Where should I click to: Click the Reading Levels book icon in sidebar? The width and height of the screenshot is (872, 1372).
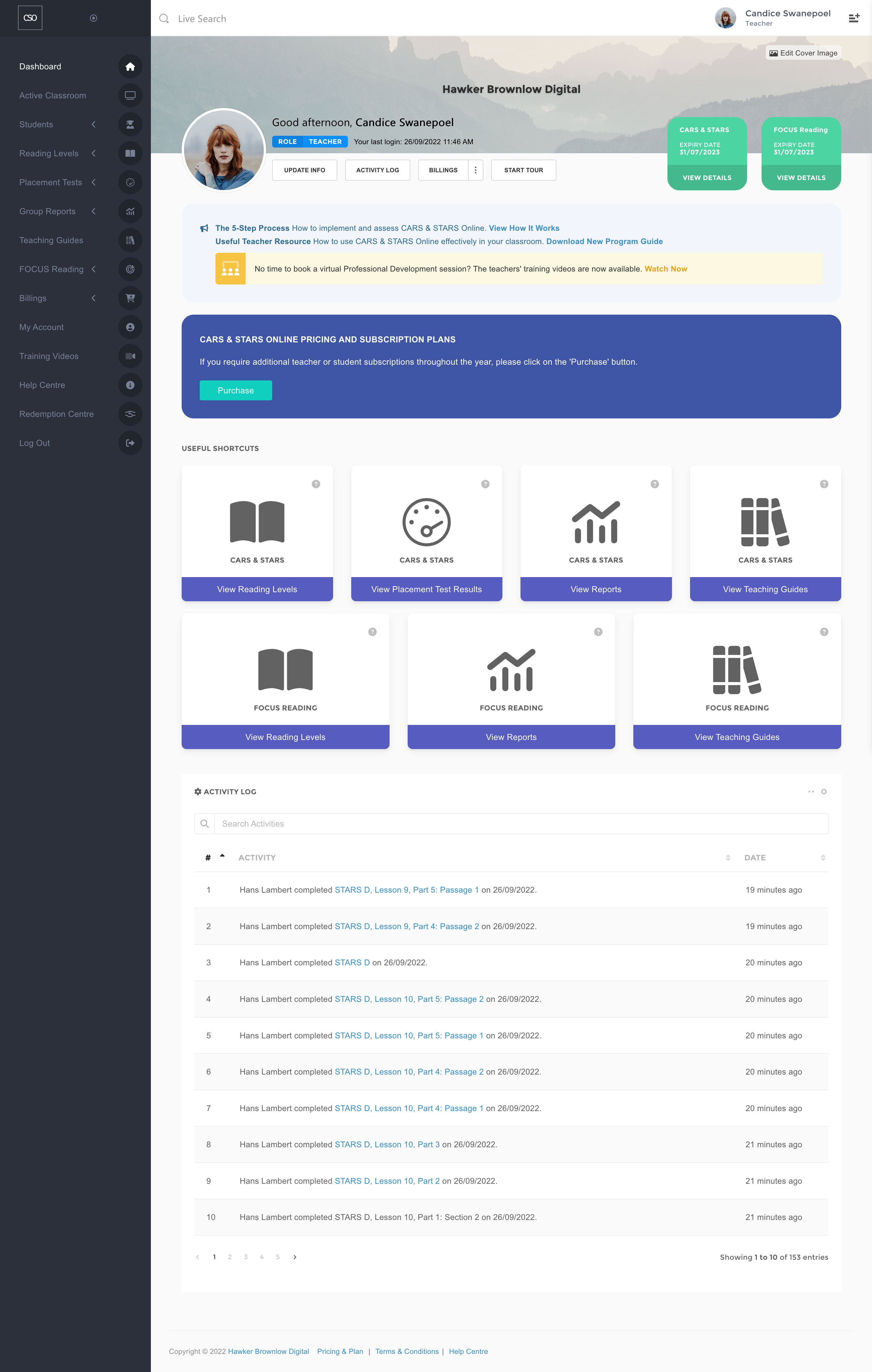(130, 153)
